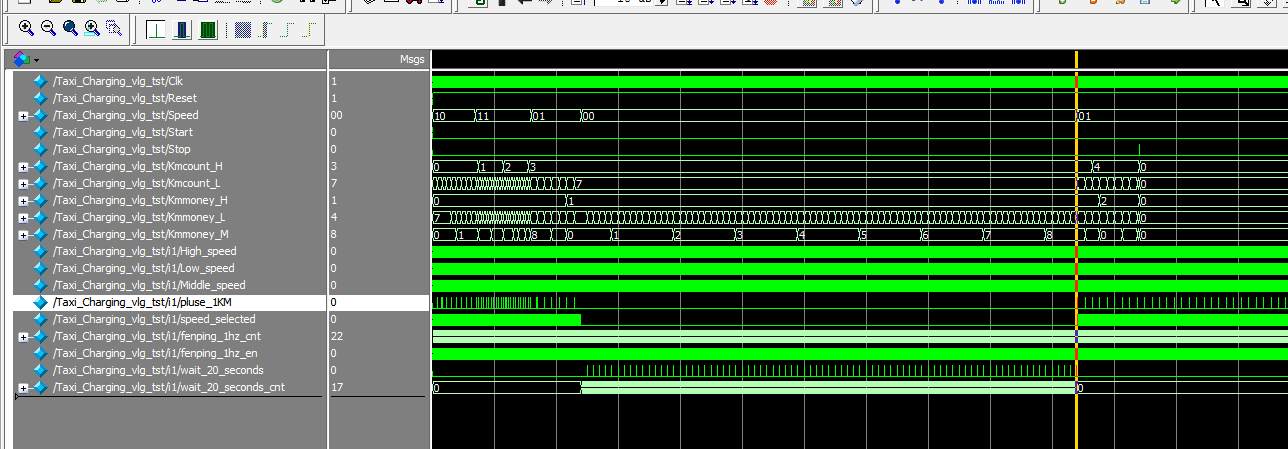Viewport: 1288px width, 449px height.
Task: Choose the single-line waveform display icon
Action: pos(156,30)
